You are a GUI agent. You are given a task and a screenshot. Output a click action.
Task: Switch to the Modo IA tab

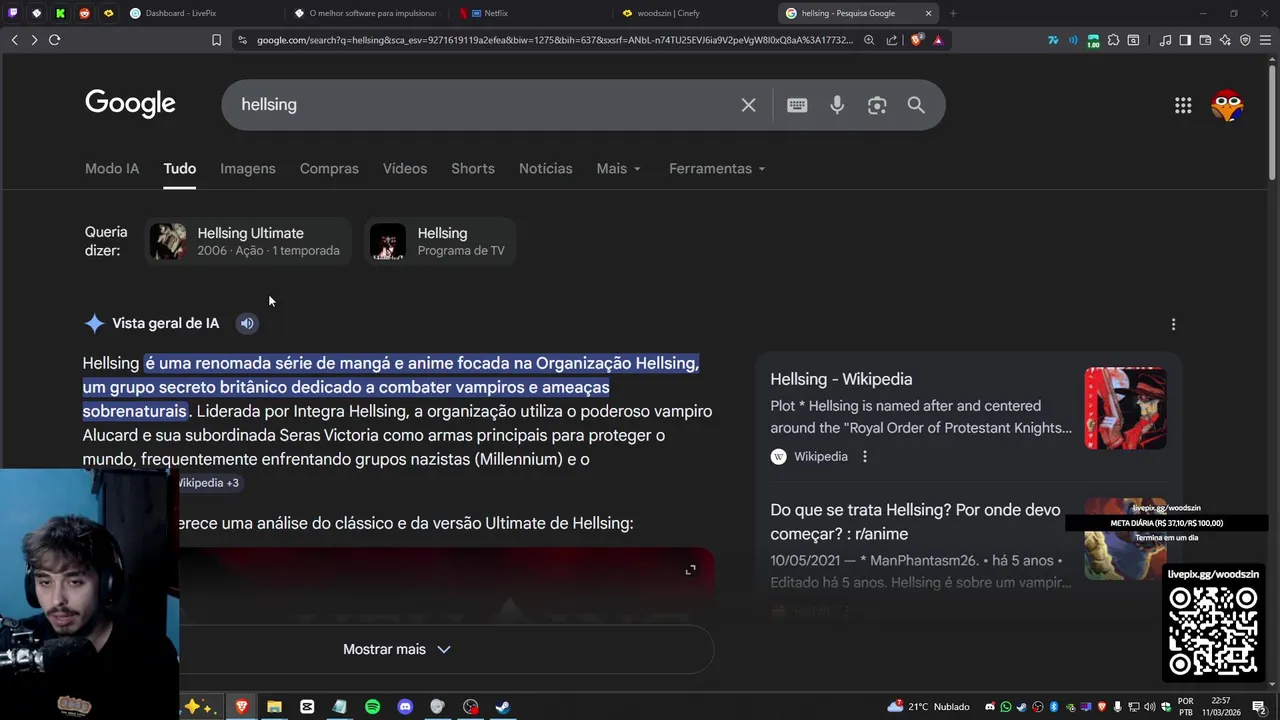[112, 168]
